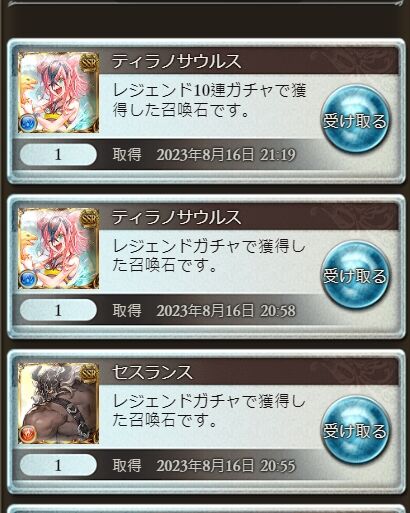The image size is (410, 513).
Task: Open the ティラノサウルス portrait obtained at 20:58
Action: pyautogui.click(x=58, y=248)
